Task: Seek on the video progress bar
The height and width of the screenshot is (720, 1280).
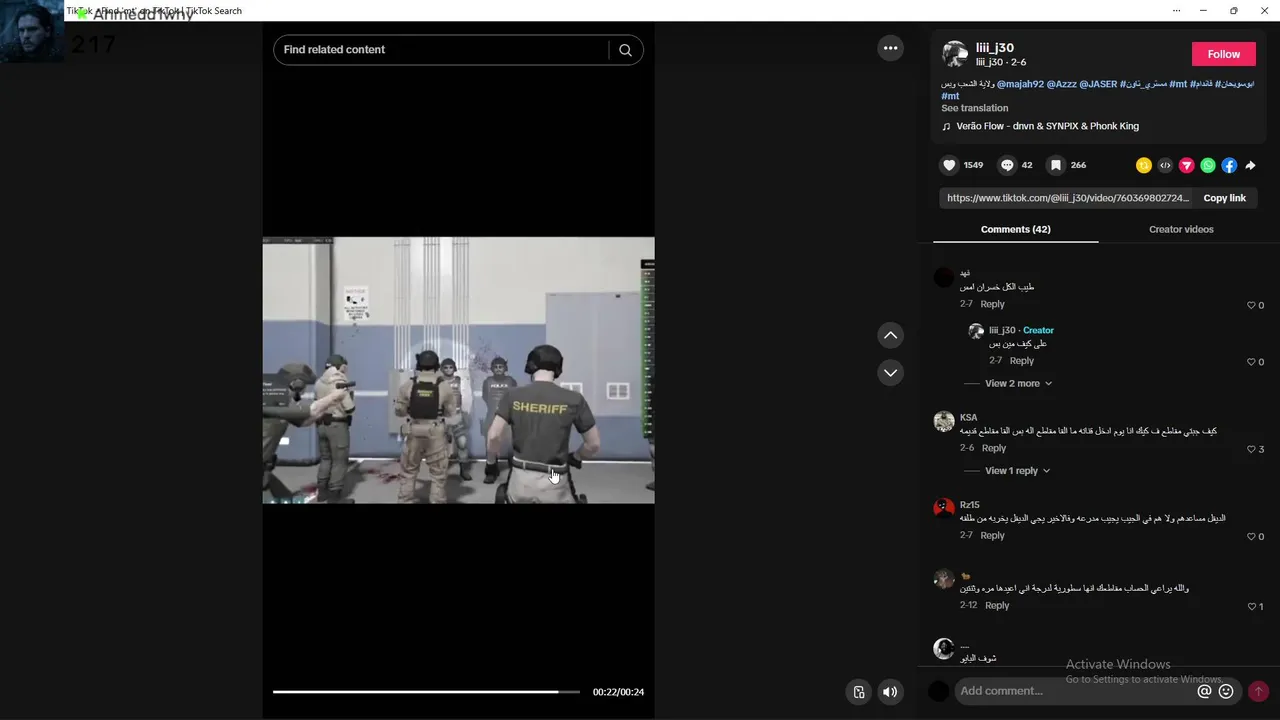Action: point(426,691)
